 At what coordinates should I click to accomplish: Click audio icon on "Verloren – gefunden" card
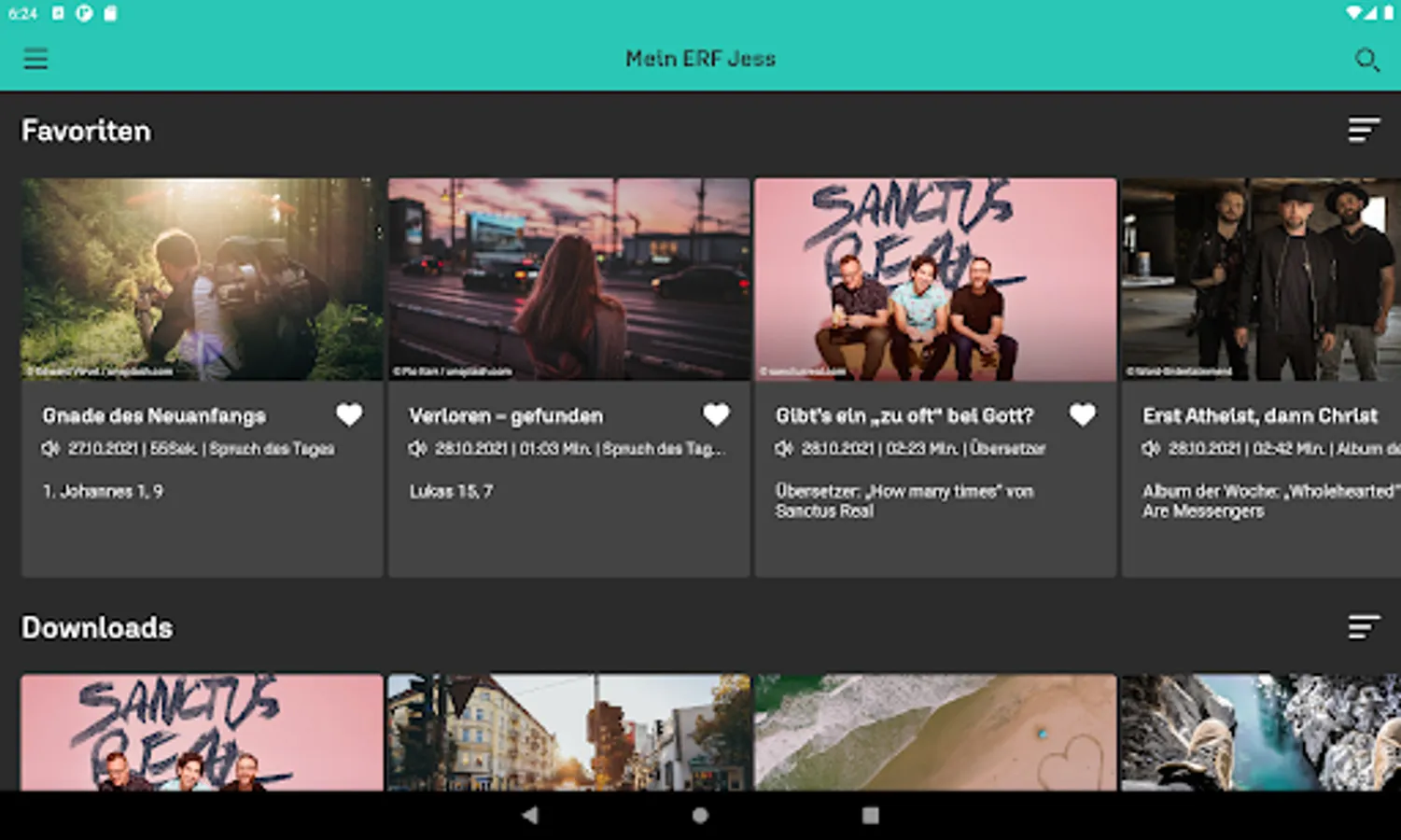pos(417,449)
